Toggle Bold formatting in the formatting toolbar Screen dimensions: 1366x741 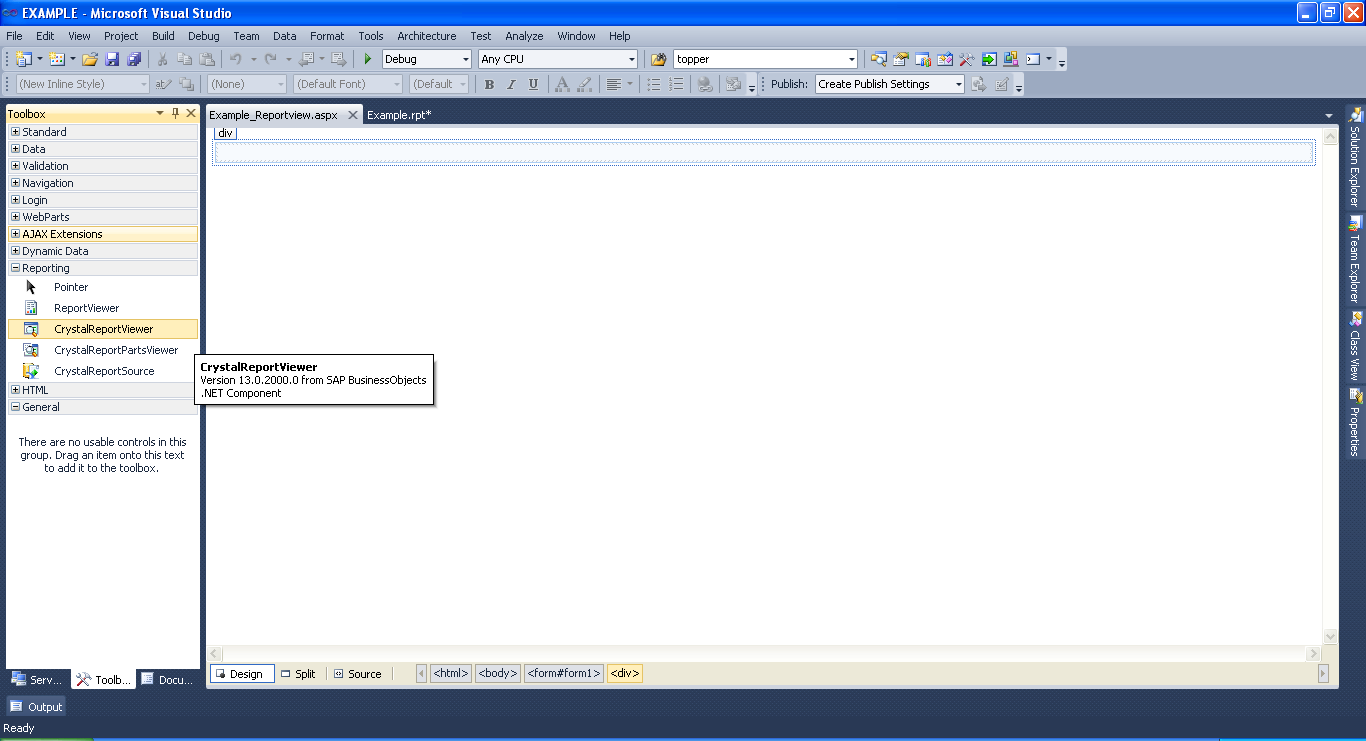coord(489,84)
